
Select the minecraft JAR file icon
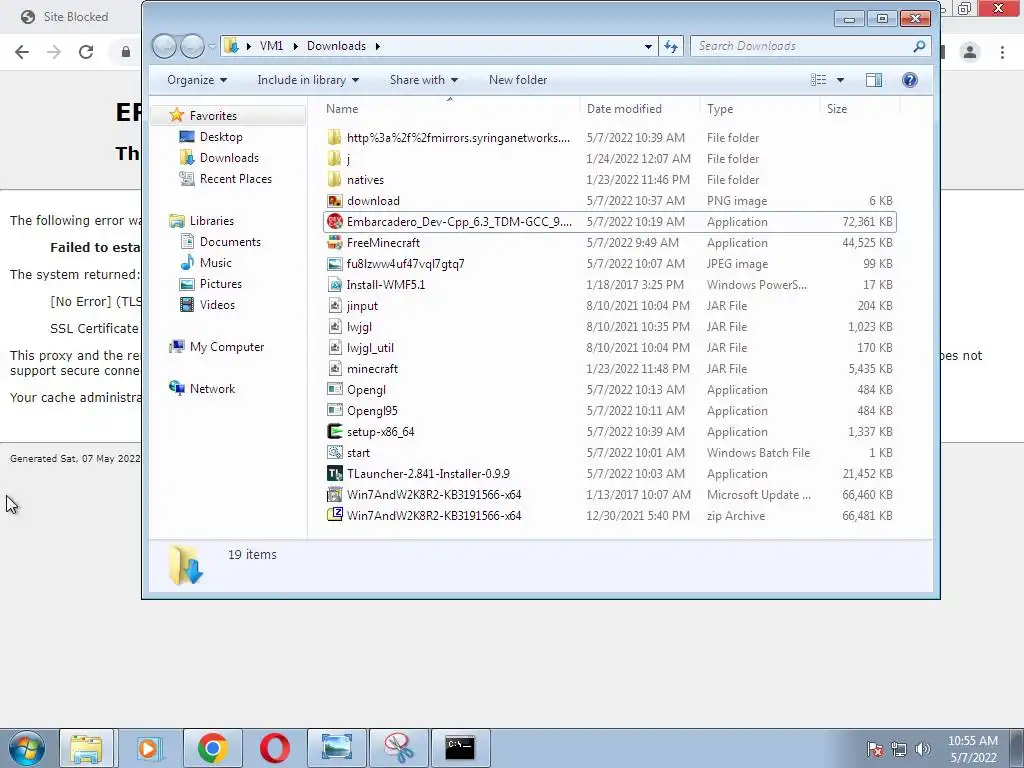point(334,369)
